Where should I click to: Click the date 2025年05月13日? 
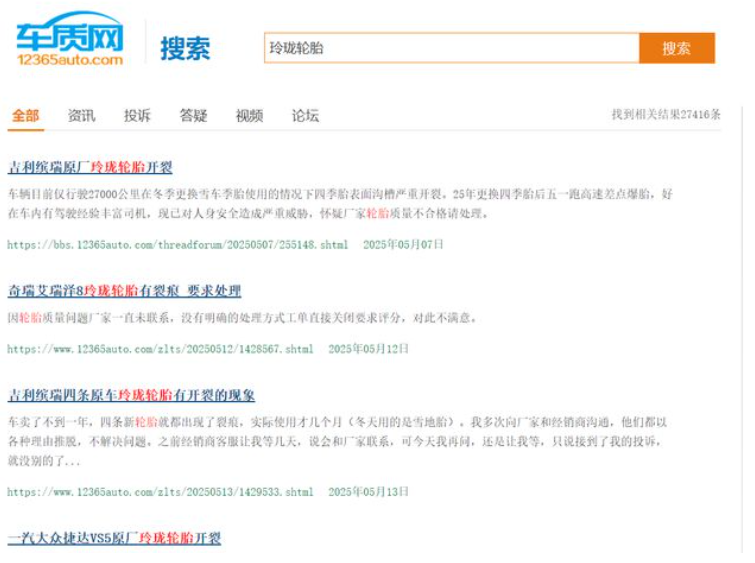(368, 492)
